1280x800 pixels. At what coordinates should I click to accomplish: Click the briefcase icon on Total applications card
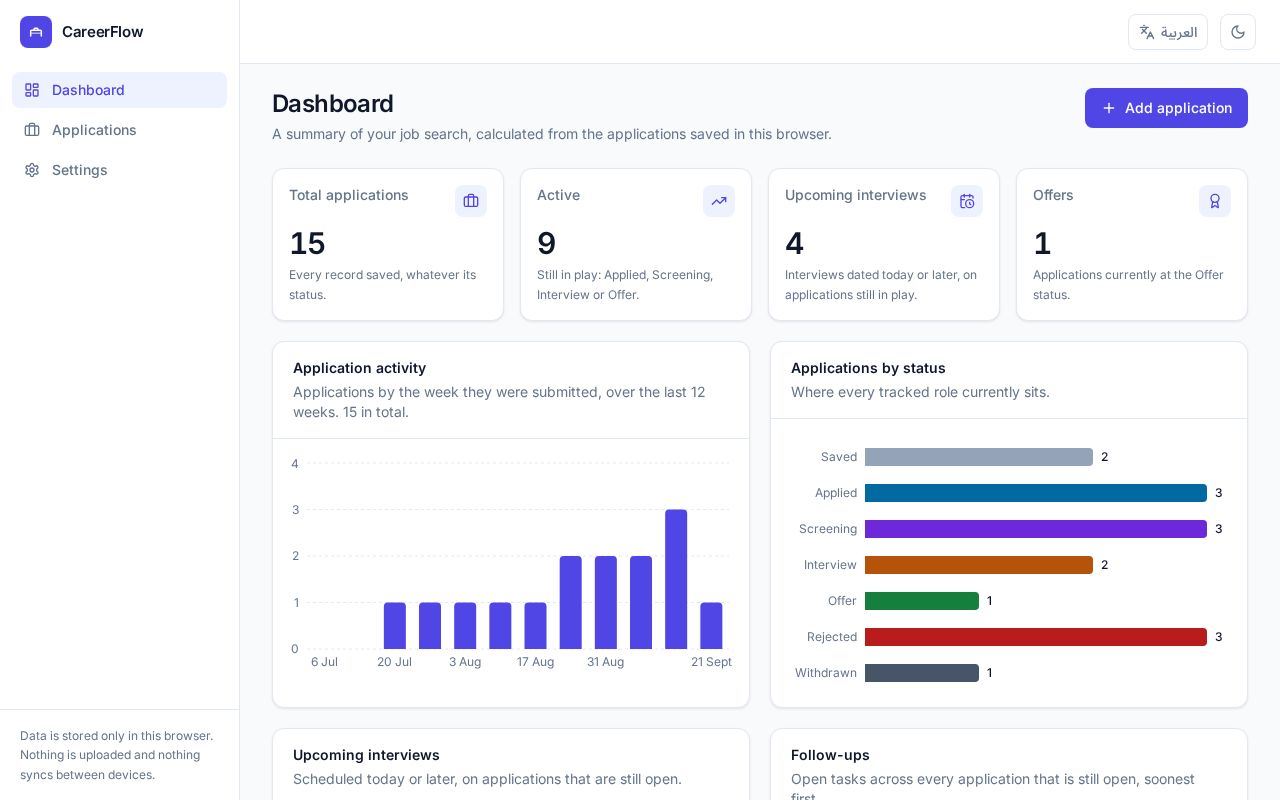point(471,201)
